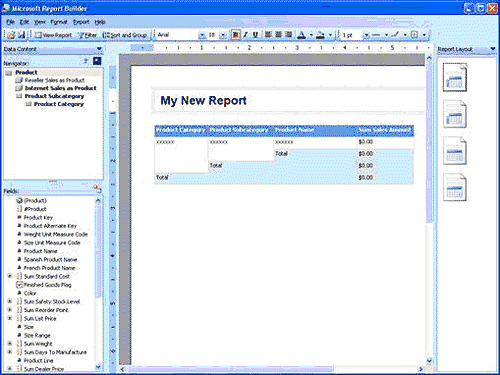
Task: Expand the Sum Reorder Point field
Action: [x=10, y=310]
